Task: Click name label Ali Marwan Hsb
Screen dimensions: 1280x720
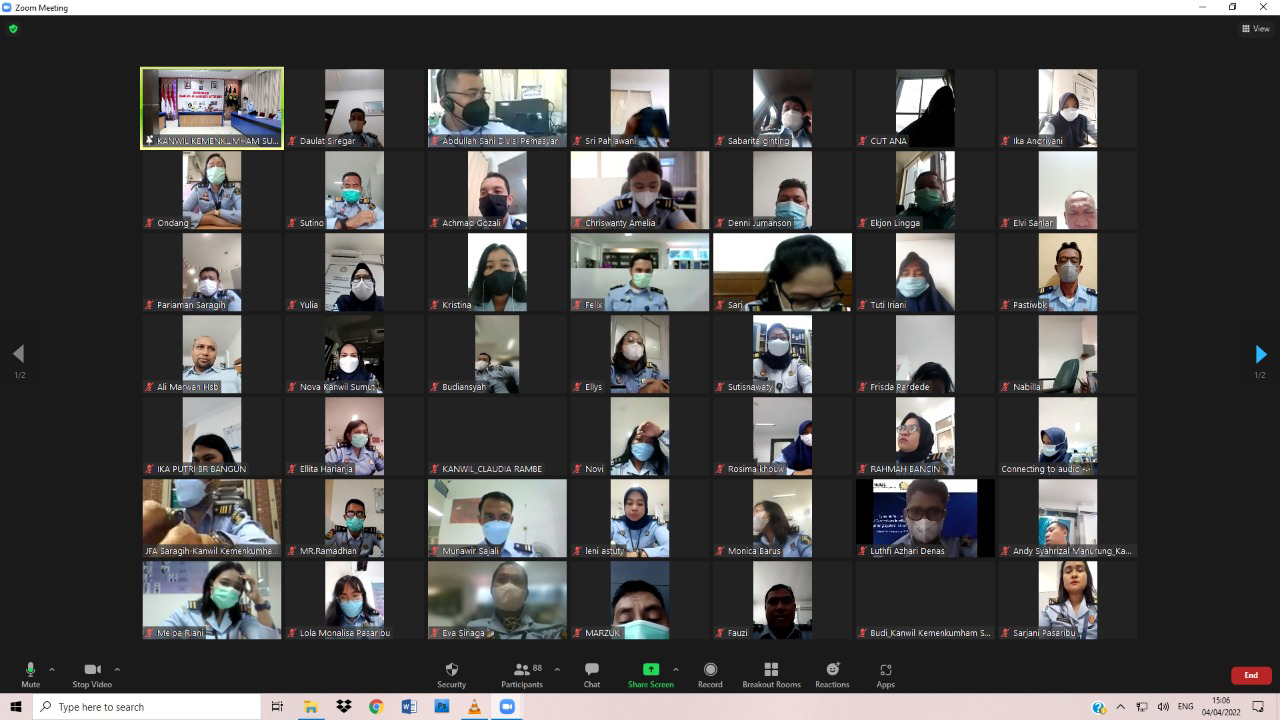Action: [x=187, y=387]
